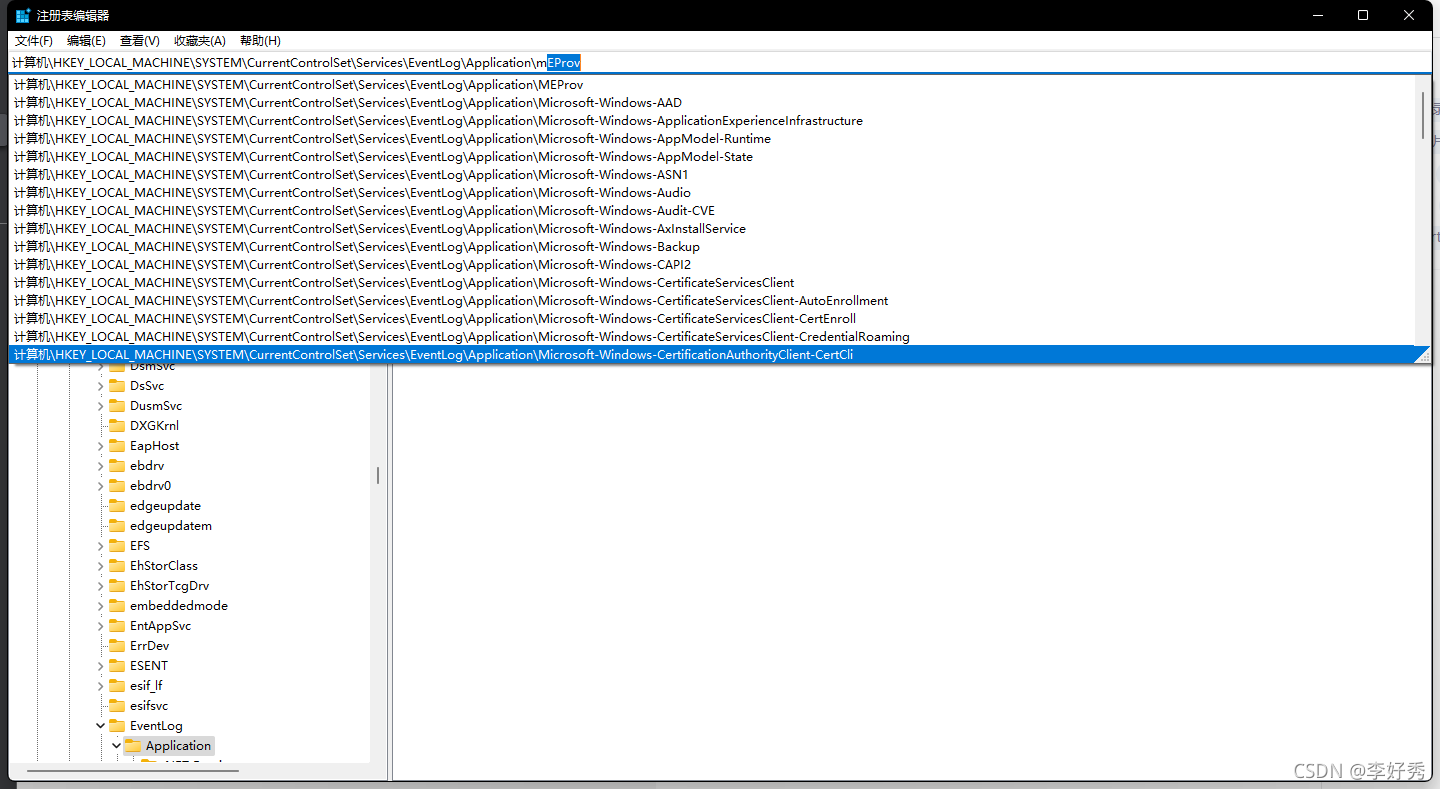Select the ESENT key in the tree
1440x789 pixels.
coord(149,666)
